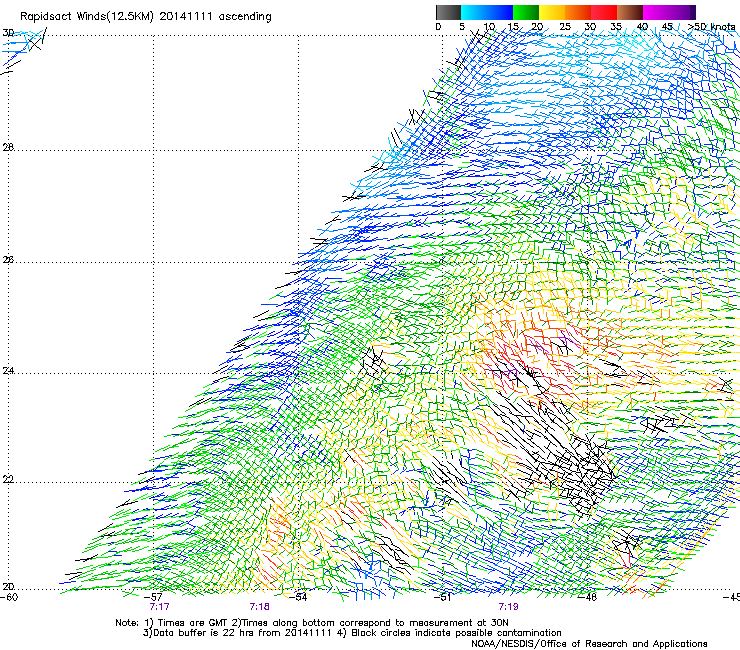Image resolution: width=740 pixels, height=650 pixels.
Task: Choose the yellow 20-25 knots legend swatch
Action: (x=552, y=12)
